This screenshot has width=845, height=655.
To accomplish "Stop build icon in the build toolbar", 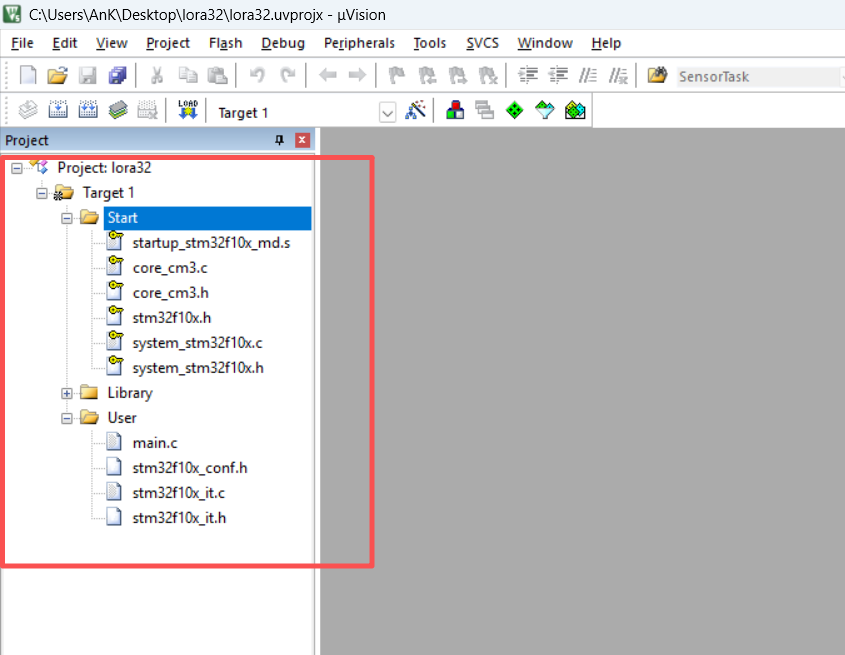I will pyautogui.click(x=148, y=111).
